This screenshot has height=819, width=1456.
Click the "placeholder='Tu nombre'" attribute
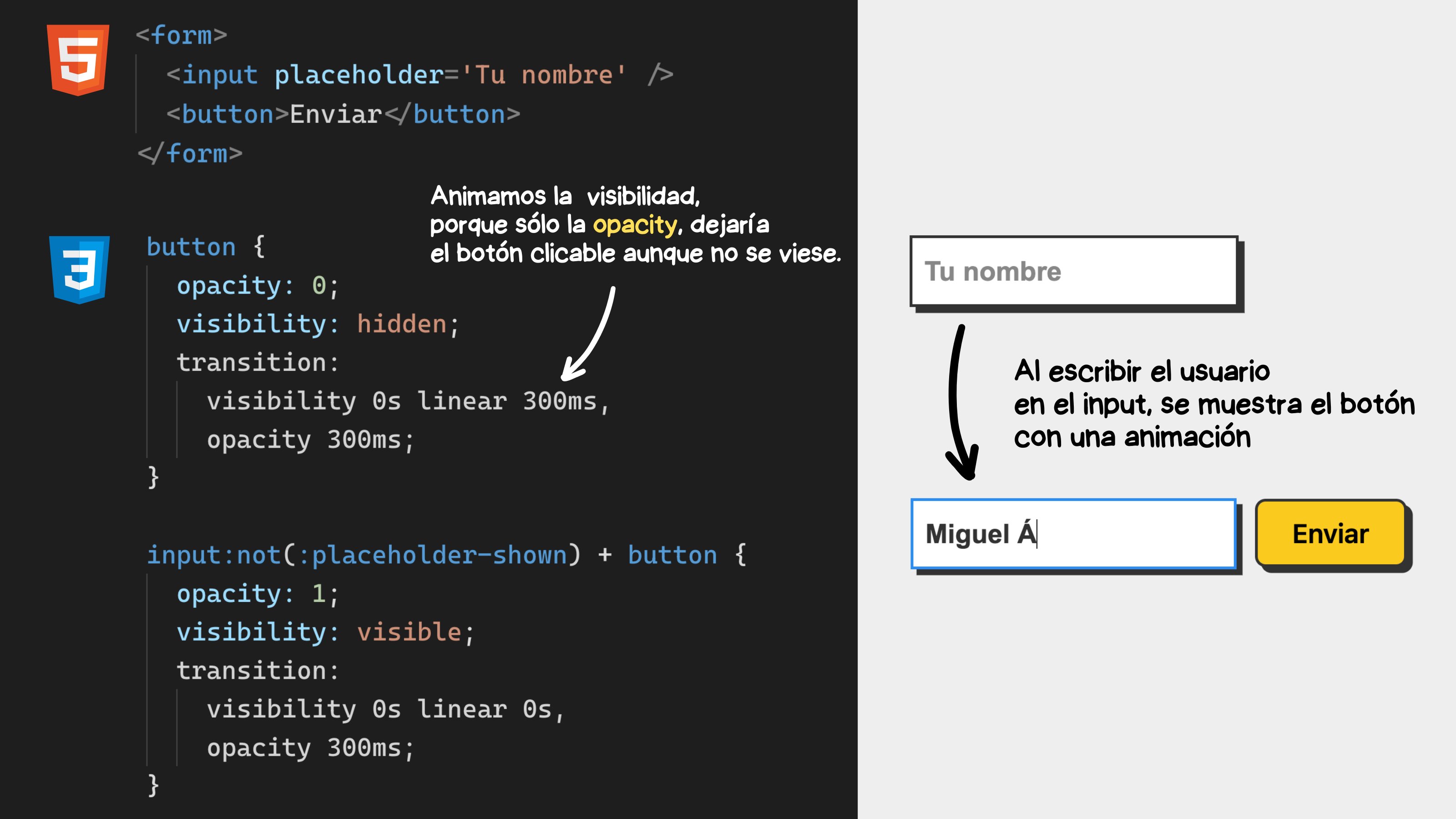coord(450,75)
